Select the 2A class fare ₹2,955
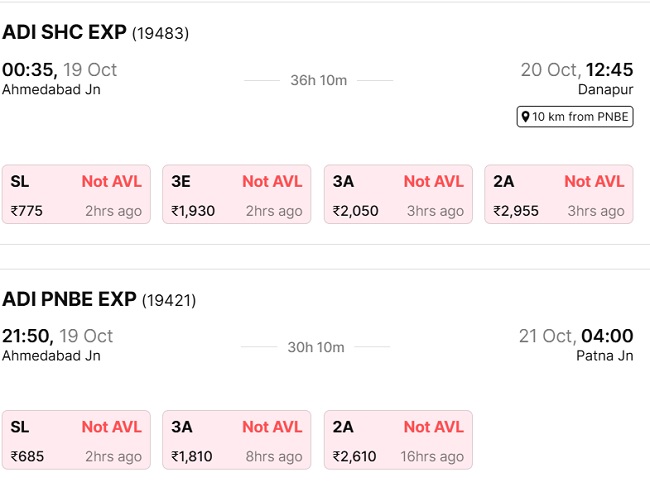 click(x=558, y=194)
